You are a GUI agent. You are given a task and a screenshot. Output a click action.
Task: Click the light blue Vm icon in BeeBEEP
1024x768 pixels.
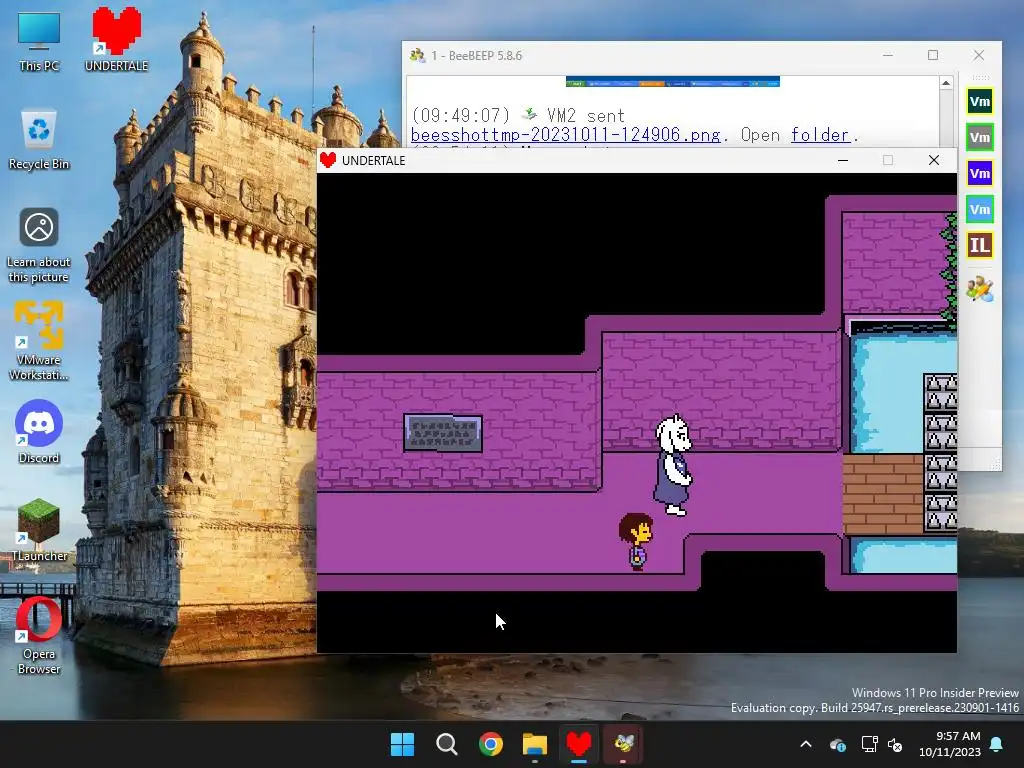[x=980, y=209]
